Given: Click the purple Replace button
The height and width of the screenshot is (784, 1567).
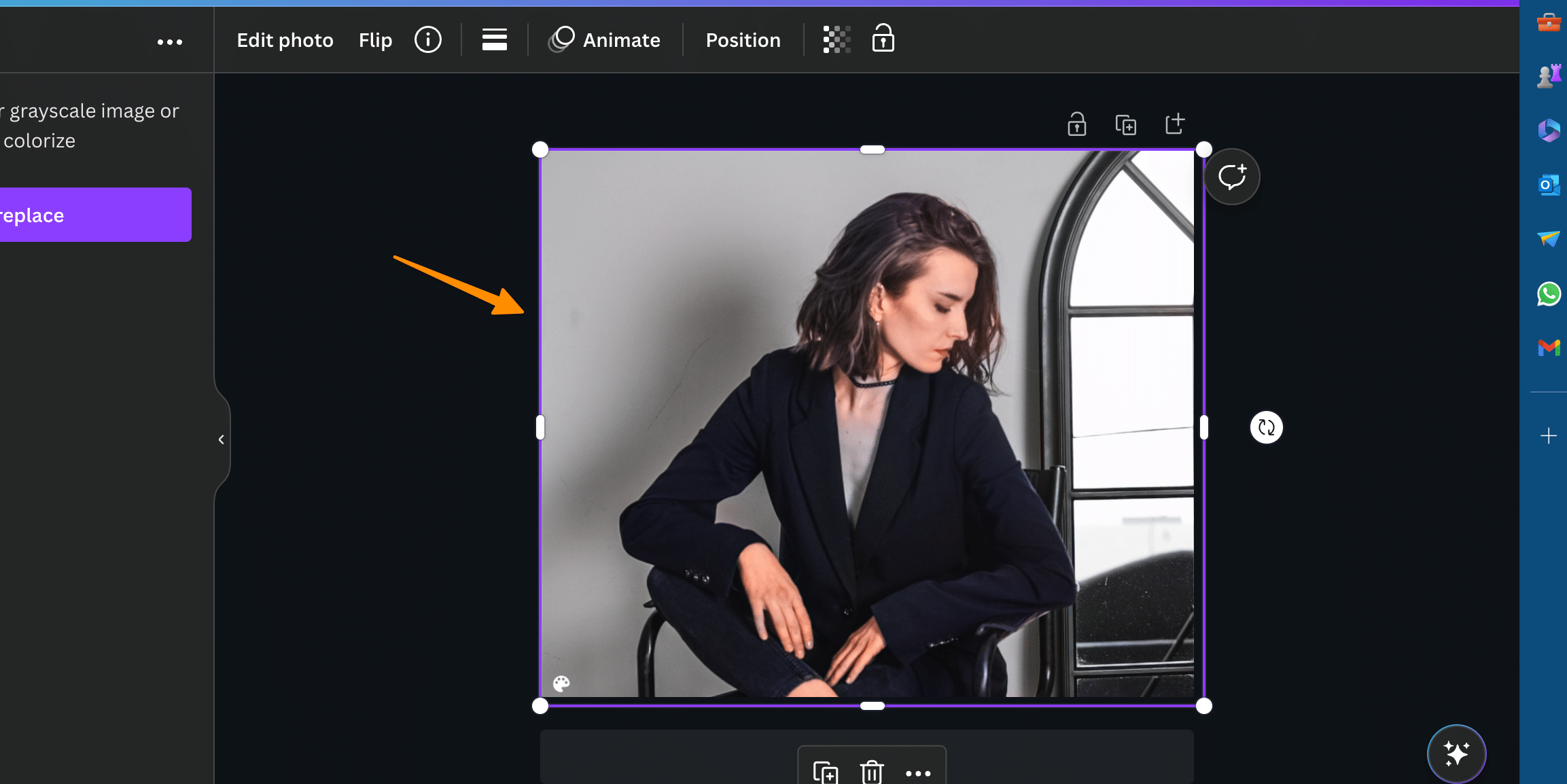Looking at the screenshot, I should click(x=95, y=215).
